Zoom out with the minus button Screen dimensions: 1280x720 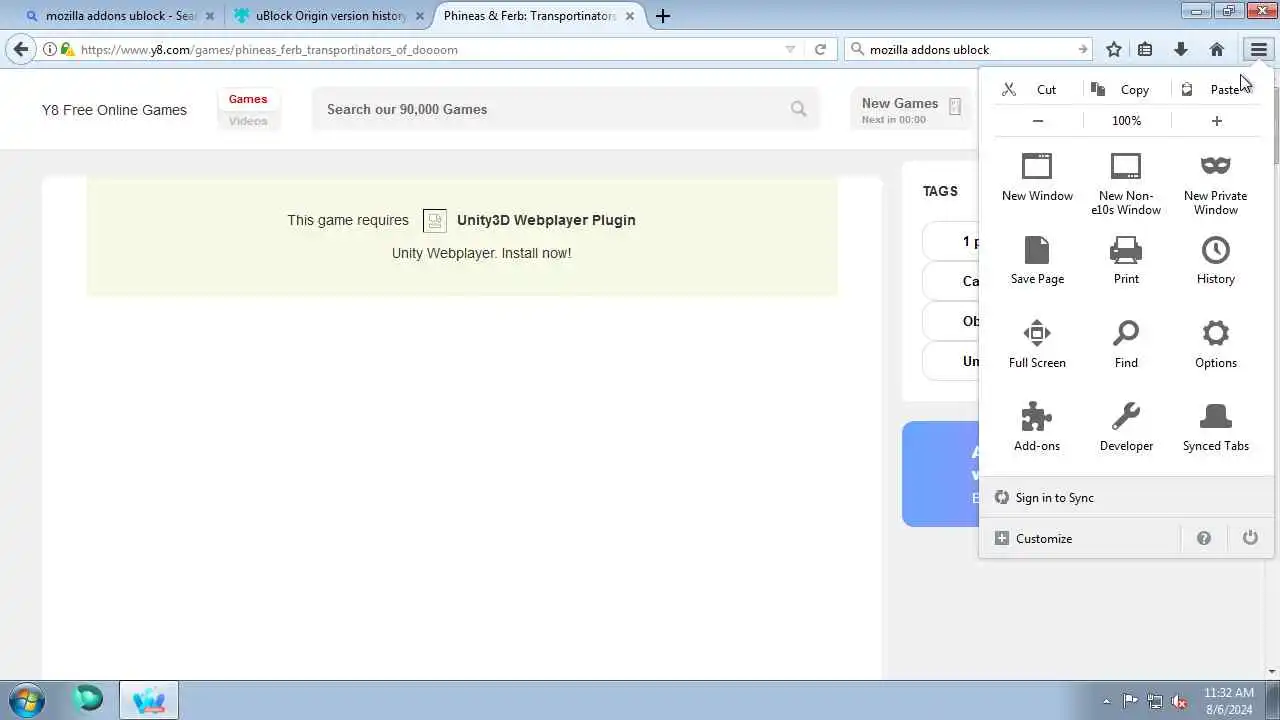1038,121
